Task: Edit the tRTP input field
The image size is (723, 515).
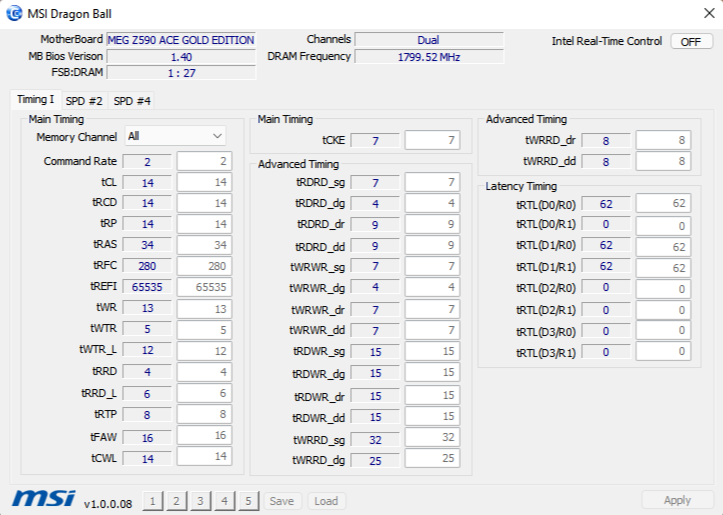Action: click(x=204, y=414)
